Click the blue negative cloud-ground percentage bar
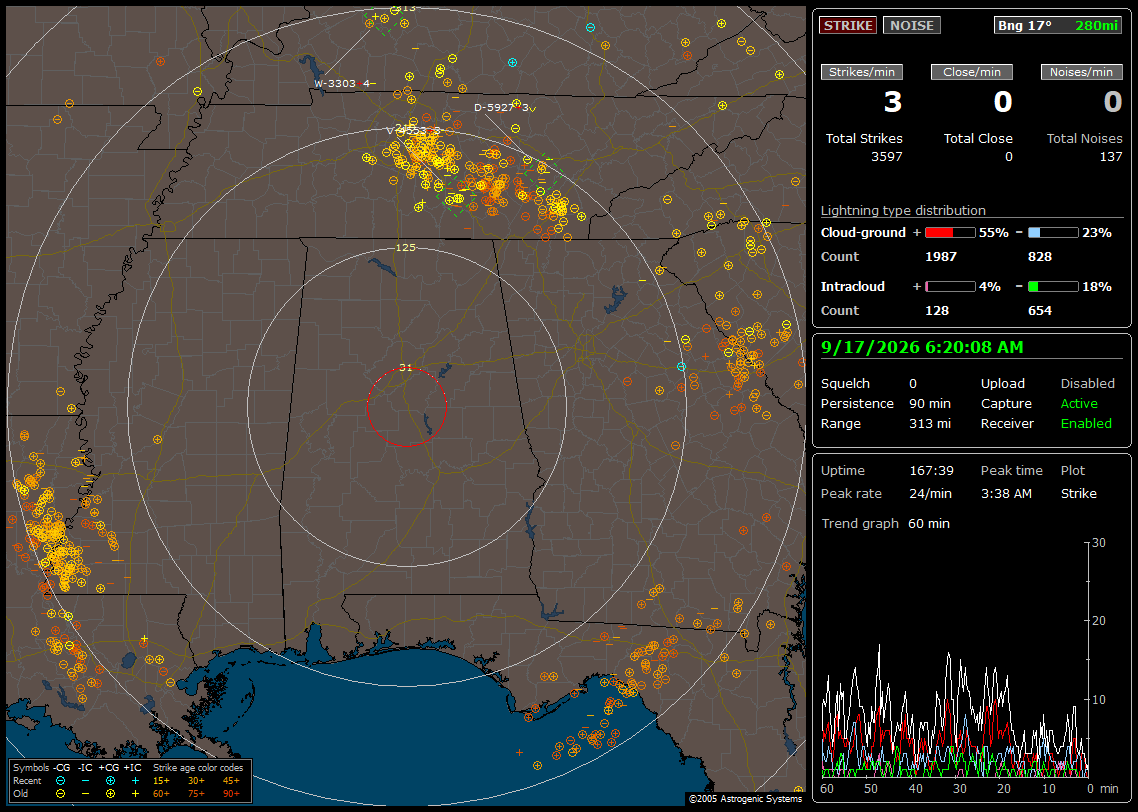This screenshot has height=812, width=1138. pyautogui.click(x=1053, y=233)
